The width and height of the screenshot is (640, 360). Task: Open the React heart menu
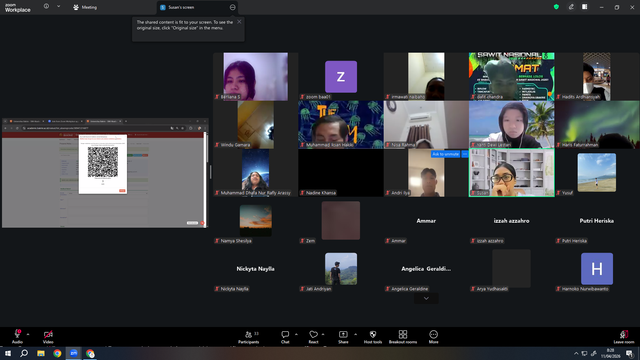coord(313,337)
